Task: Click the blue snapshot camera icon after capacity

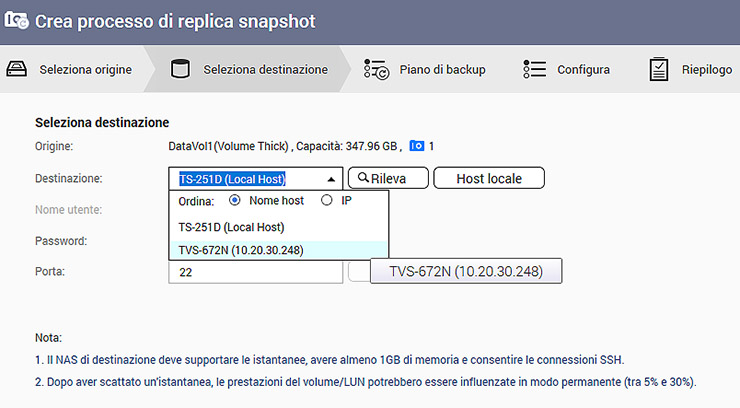Action: click(417, 146)
